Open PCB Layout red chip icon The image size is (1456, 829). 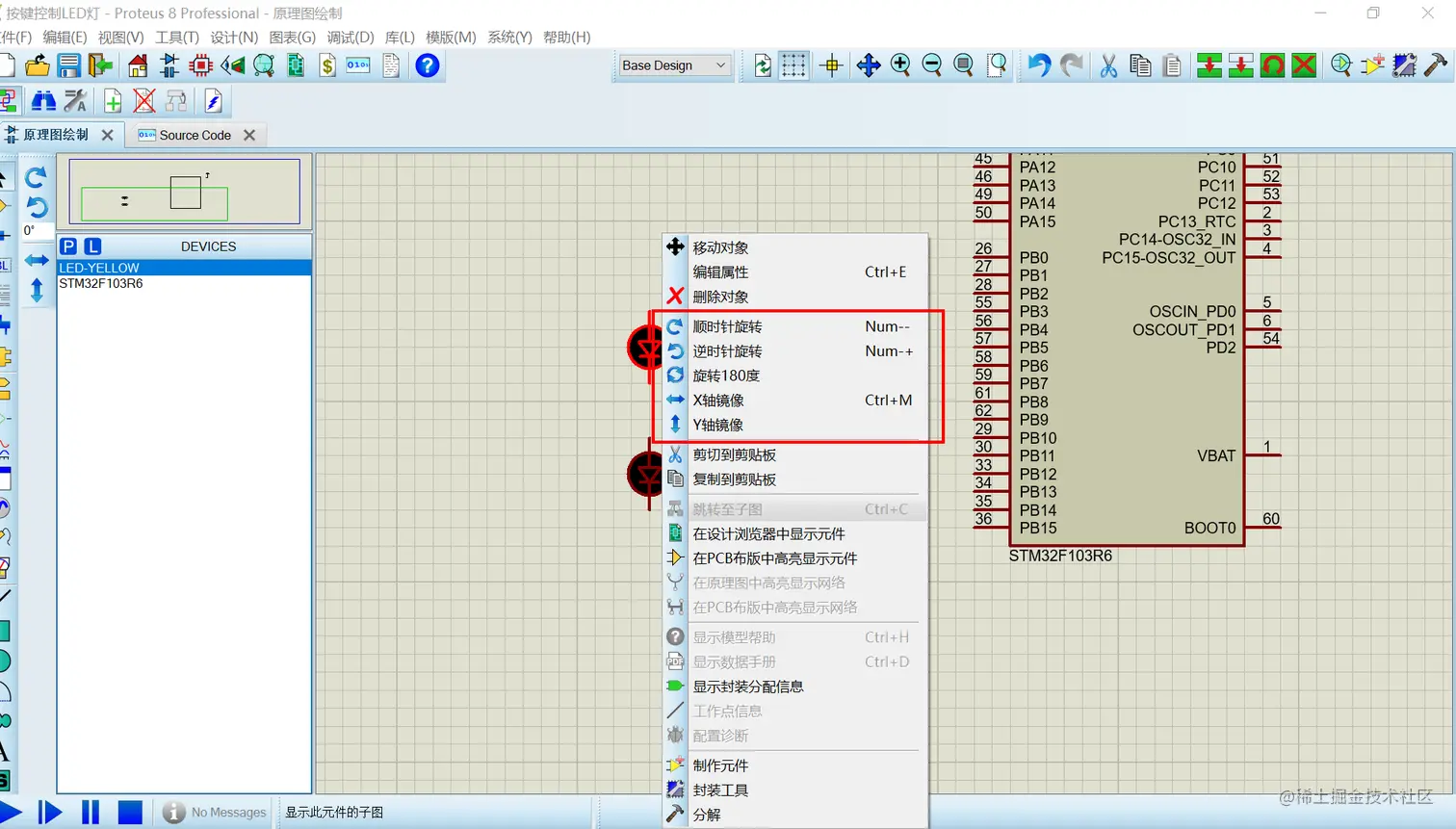click(x=201, y=65)
